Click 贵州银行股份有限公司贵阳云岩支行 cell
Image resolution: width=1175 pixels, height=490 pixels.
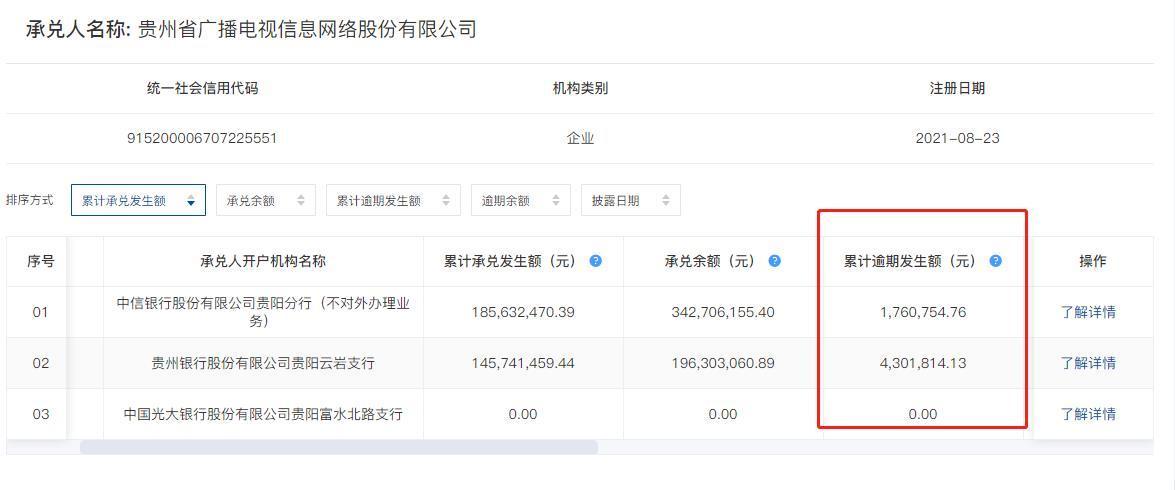[263, 363]
